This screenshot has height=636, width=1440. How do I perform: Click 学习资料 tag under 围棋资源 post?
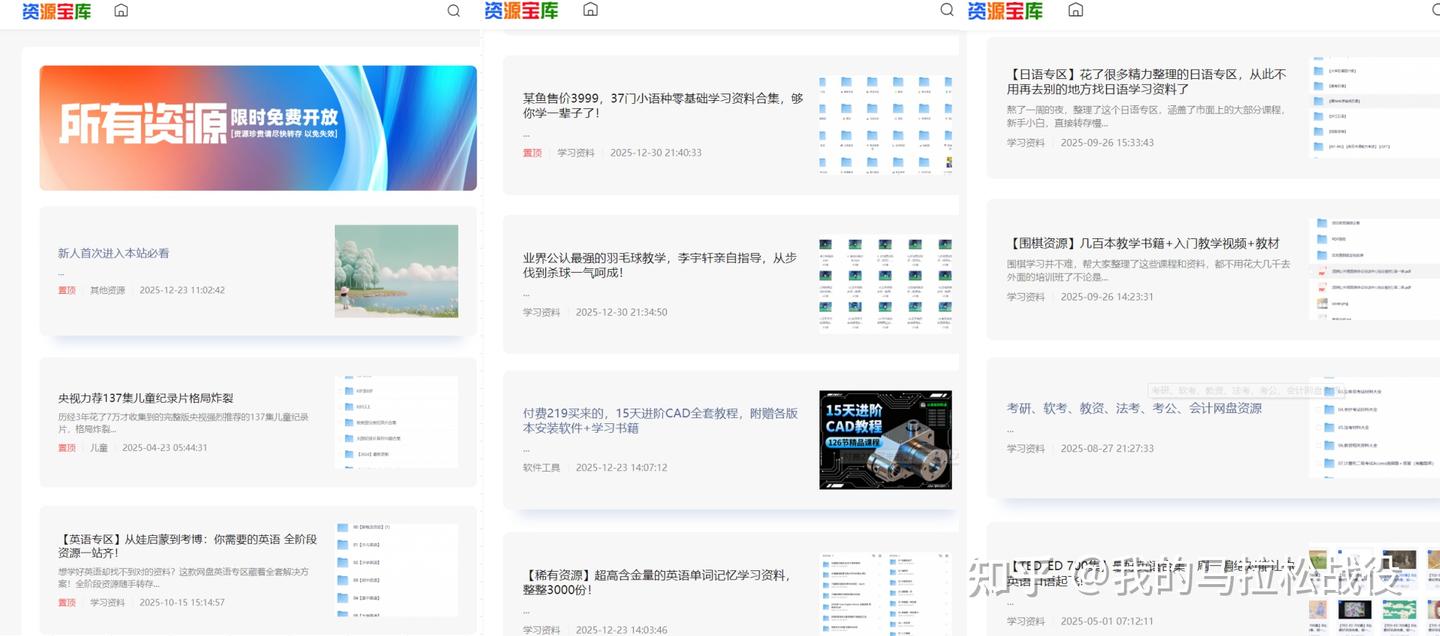[1026, 297]
